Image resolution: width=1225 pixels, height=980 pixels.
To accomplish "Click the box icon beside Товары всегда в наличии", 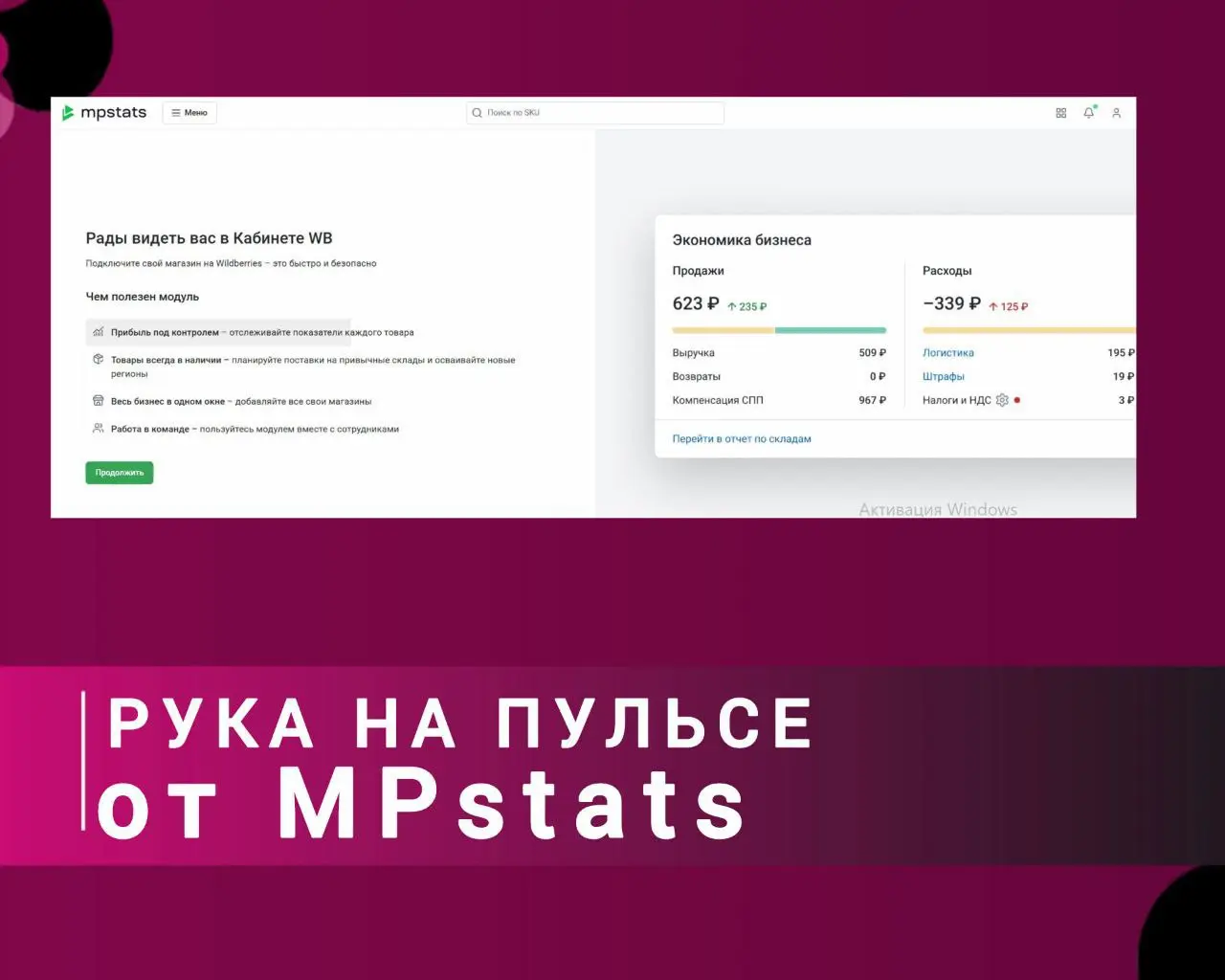I will pos(98,360).
